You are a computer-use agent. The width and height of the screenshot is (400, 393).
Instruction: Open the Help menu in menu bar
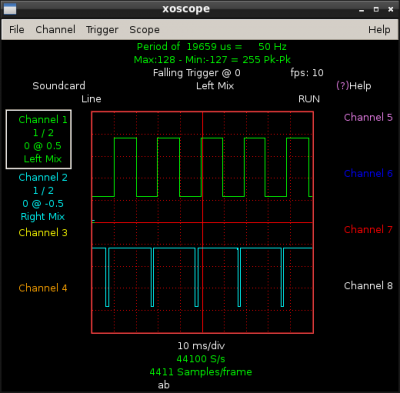click(379, 30)
